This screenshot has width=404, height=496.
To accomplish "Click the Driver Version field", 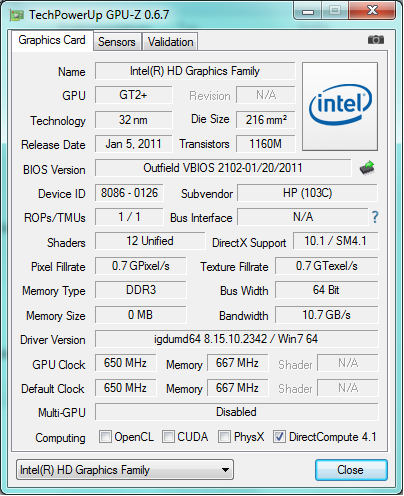I will point(237,339).
